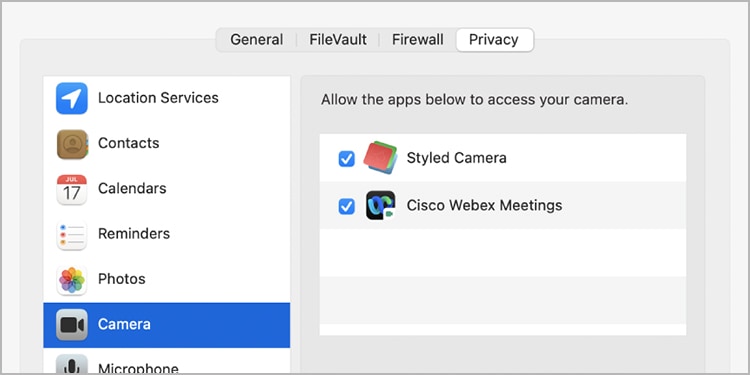The image size is (750, 375).
Task: Select the Reminders list icon
Action: 72,234
